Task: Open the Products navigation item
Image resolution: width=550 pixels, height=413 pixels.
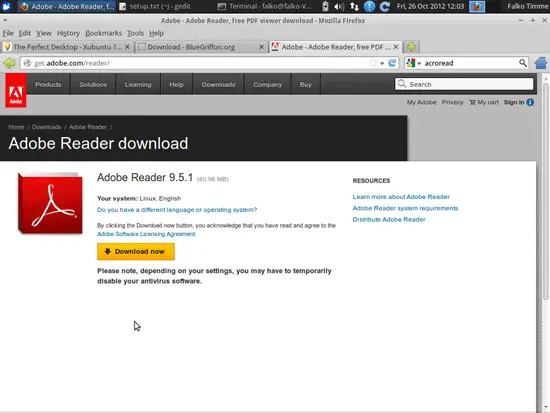Action: (x=48, y=85)
